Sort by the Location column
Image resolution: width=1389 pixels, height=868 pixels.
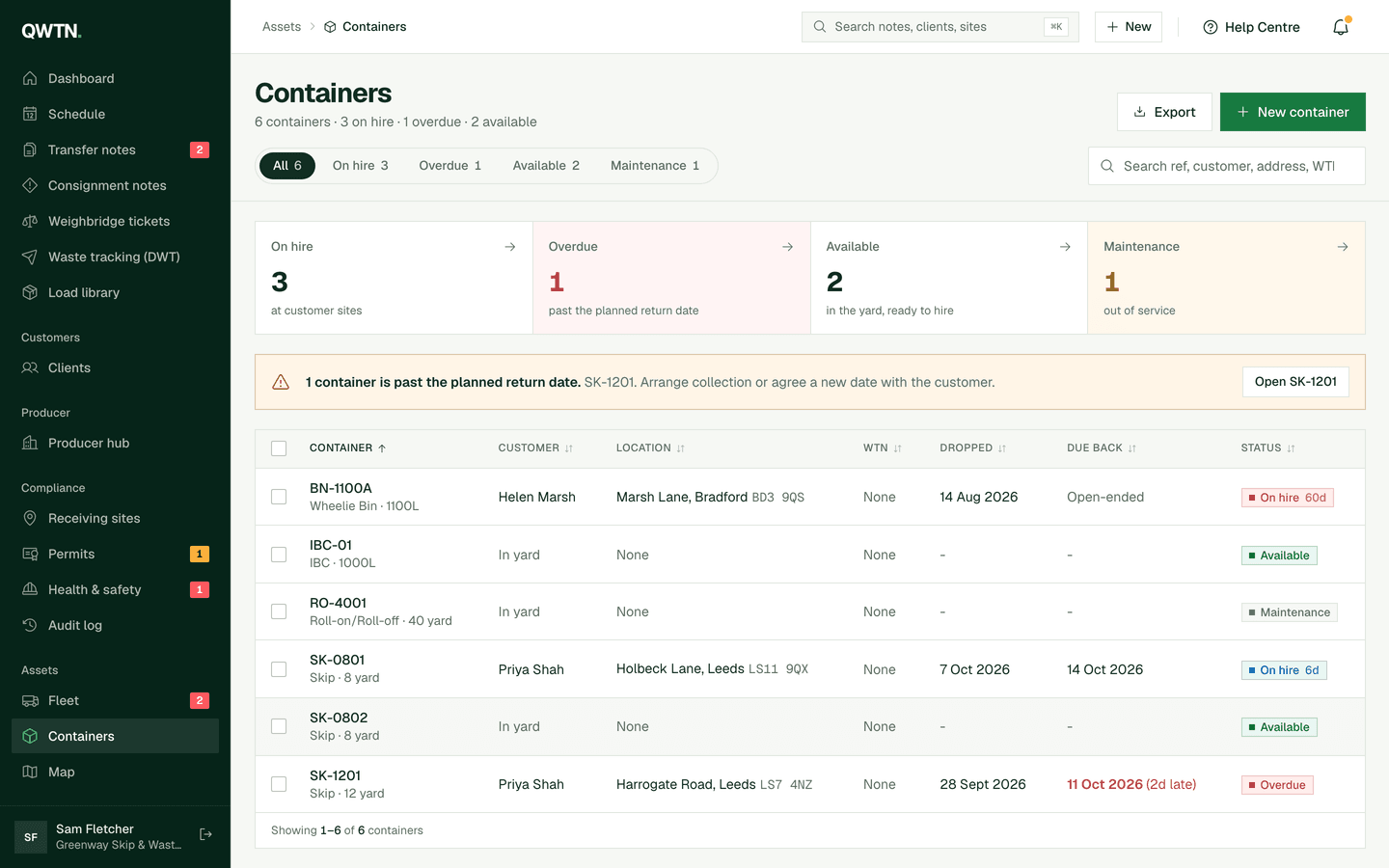(x=650, y=448)
